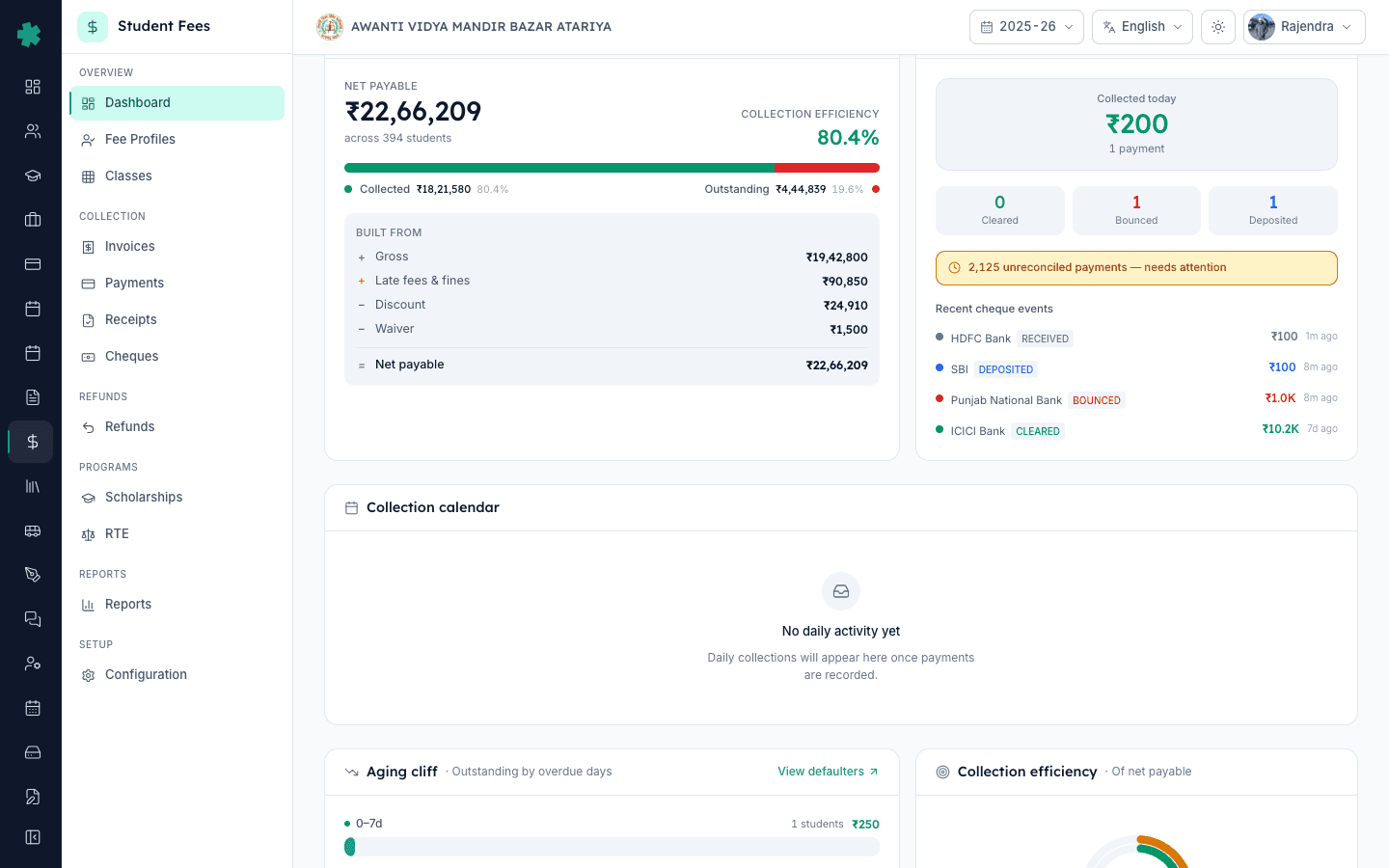The image size is (1389, 868).
Task: Open the people icon in the dark rail
Action: coord(33,131)
